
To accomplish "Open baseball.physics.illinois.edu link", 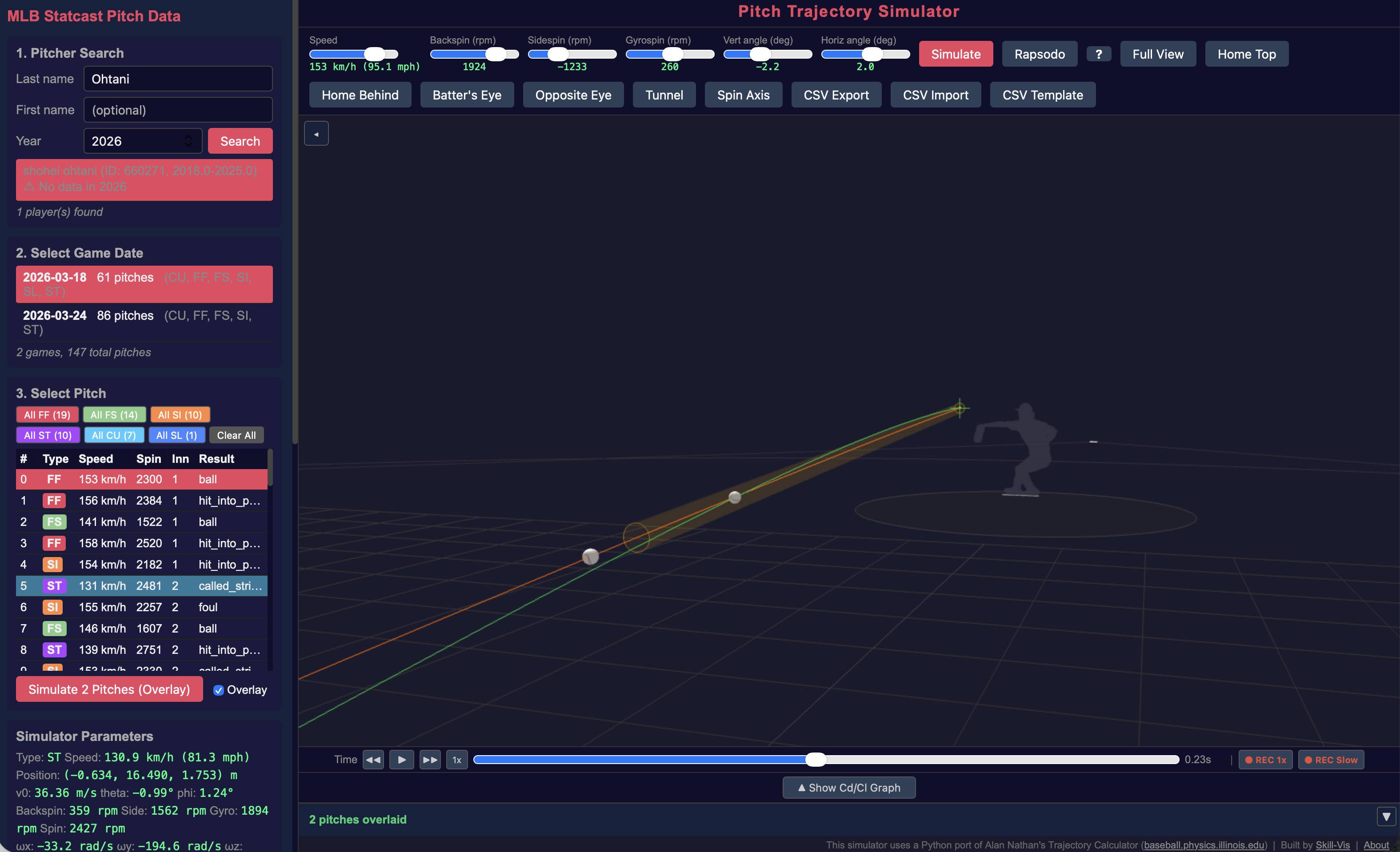I will [x=1204, y=844].
